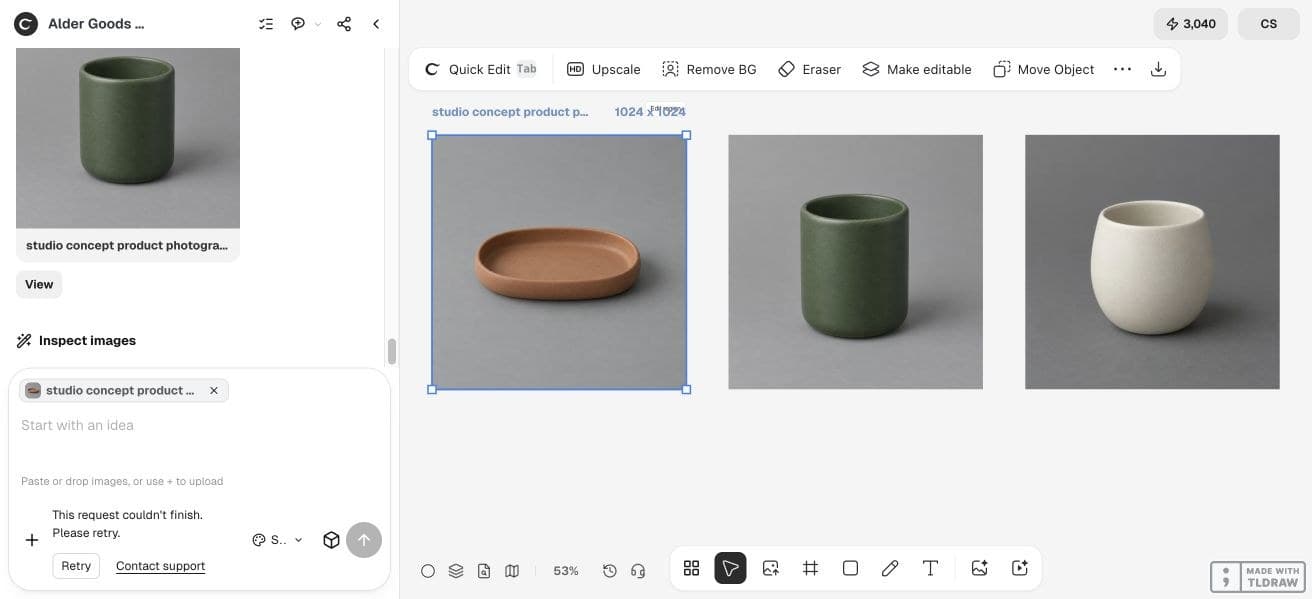Choose the image upload tool

(x=770, y=568)
